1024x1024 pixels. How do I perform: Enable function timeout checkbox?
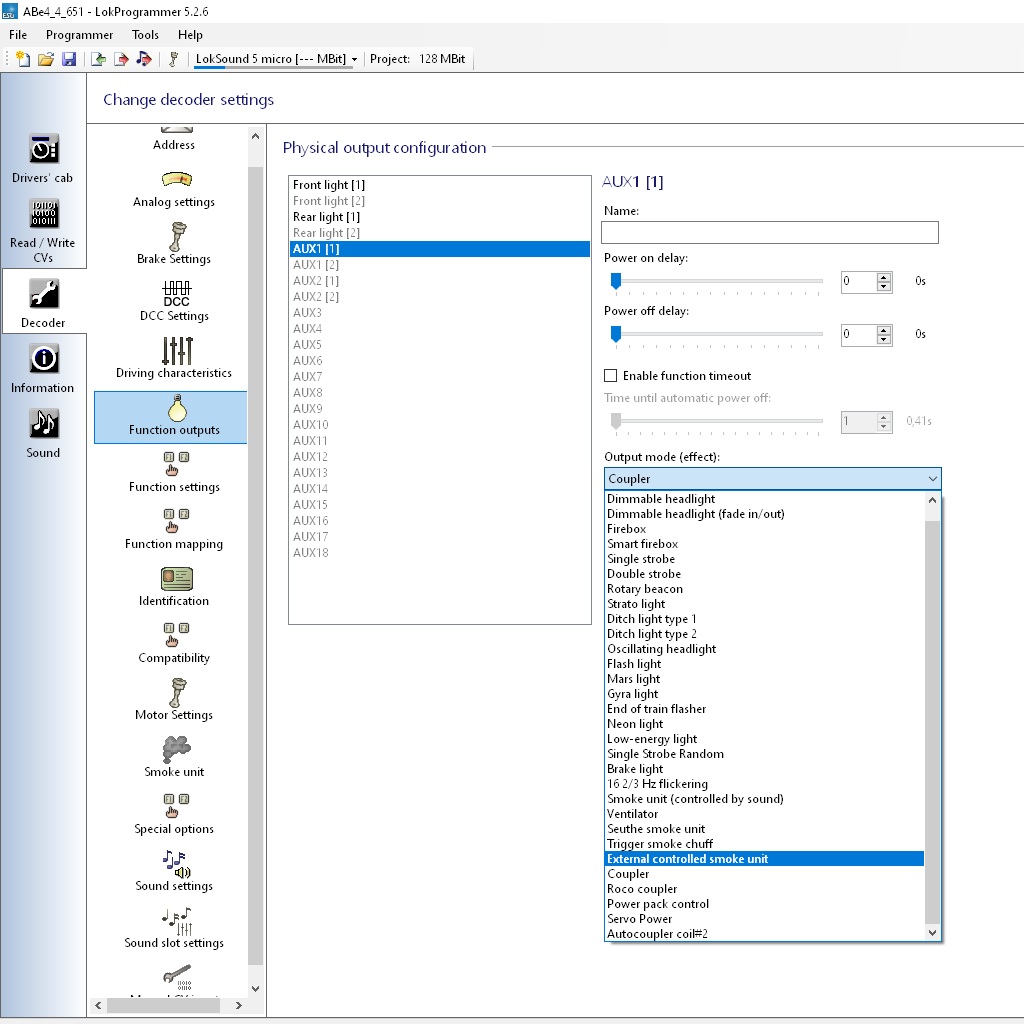[611, 376]
